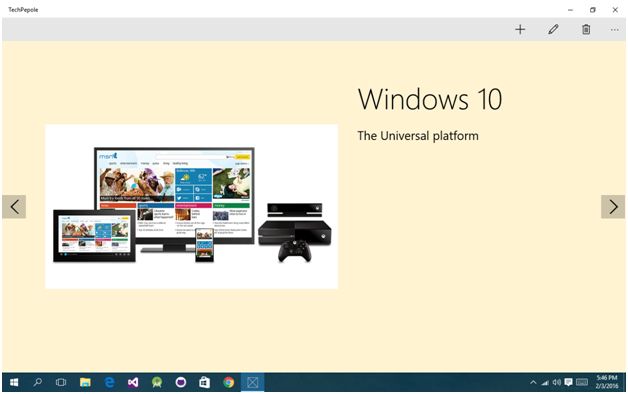Click the Windows 10 devices image

191,206
